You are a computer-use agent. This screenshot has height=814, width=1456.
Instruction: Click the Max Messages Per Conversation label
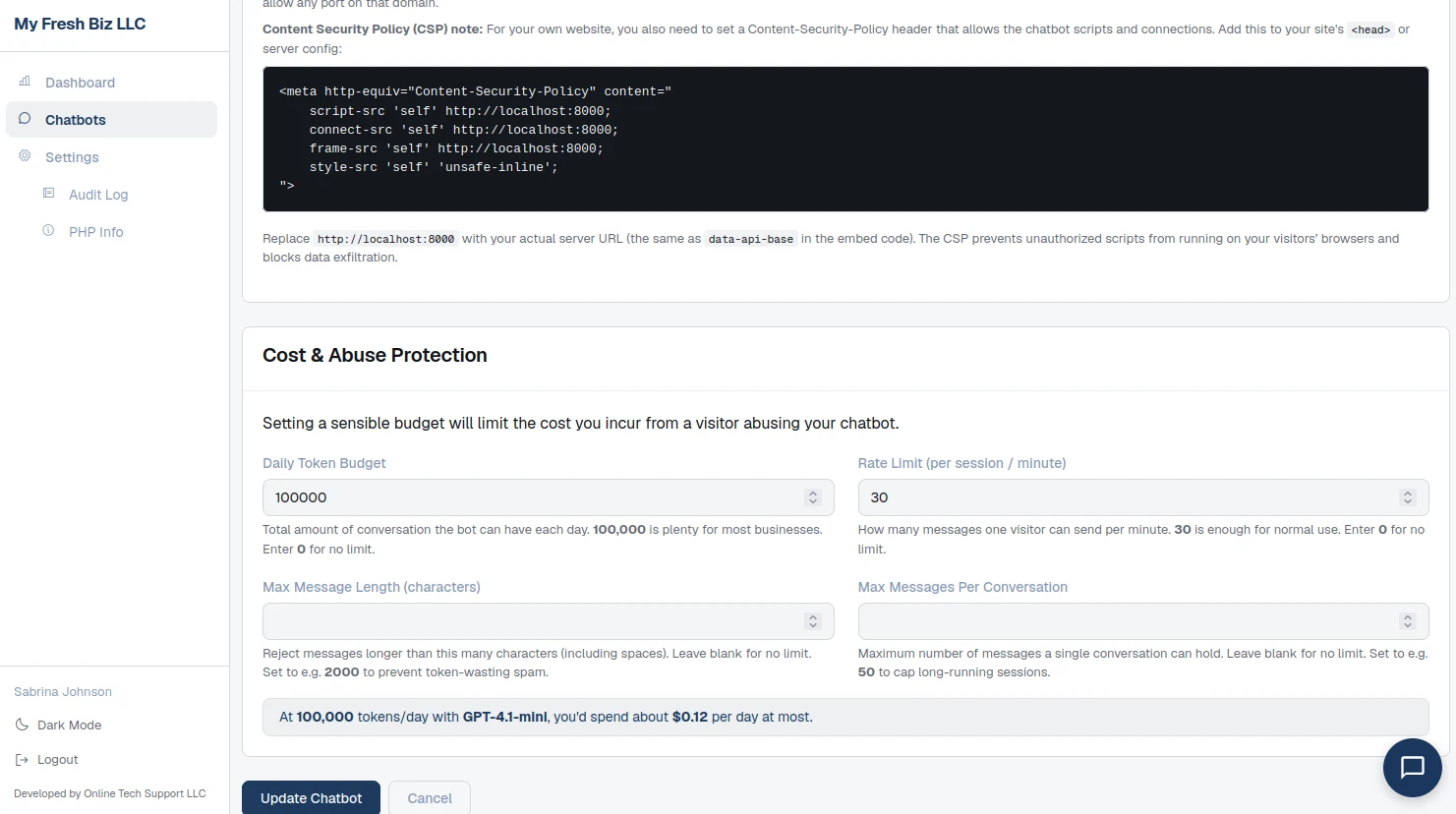962,587
